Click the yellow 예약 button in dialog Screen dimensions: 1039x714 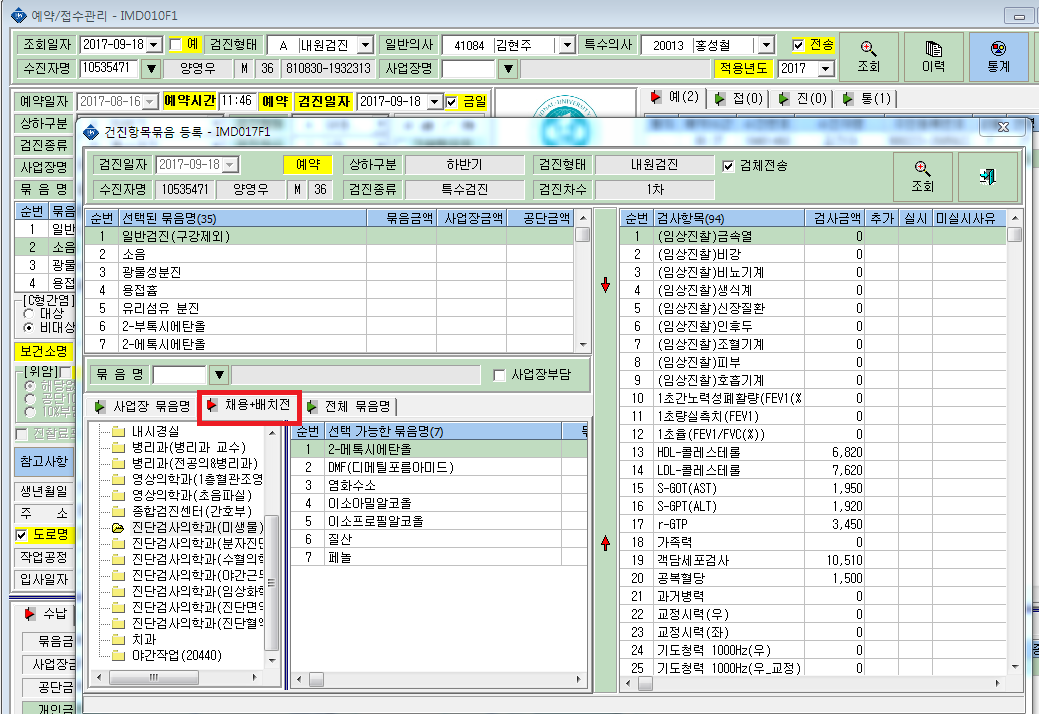click(x=308, y=164)
